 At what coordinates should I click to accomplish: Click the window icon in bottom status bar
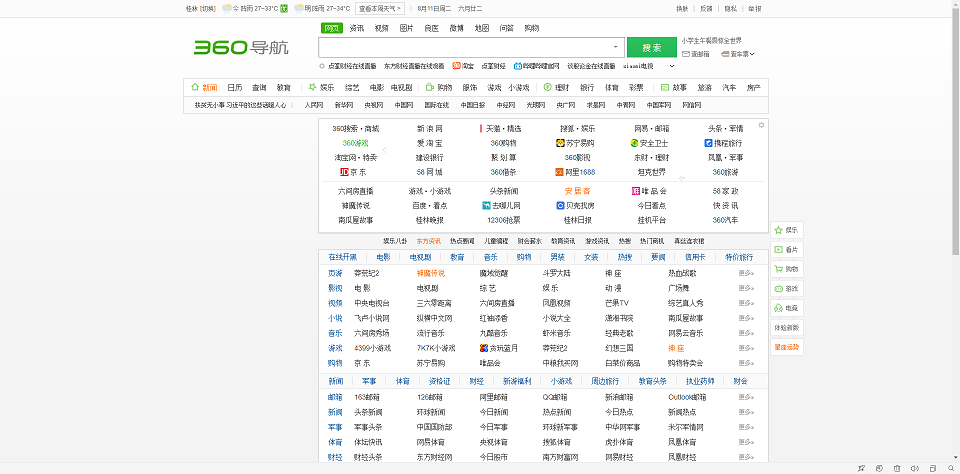(932, 468)
